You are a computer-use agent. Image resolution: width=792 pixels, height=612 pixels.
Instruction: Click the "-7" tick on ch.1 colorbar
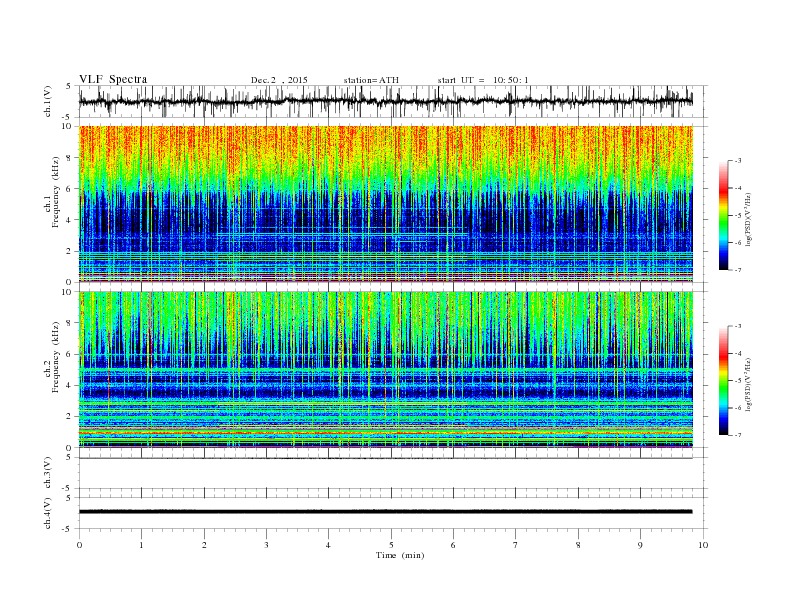click(x=737, y=270)
